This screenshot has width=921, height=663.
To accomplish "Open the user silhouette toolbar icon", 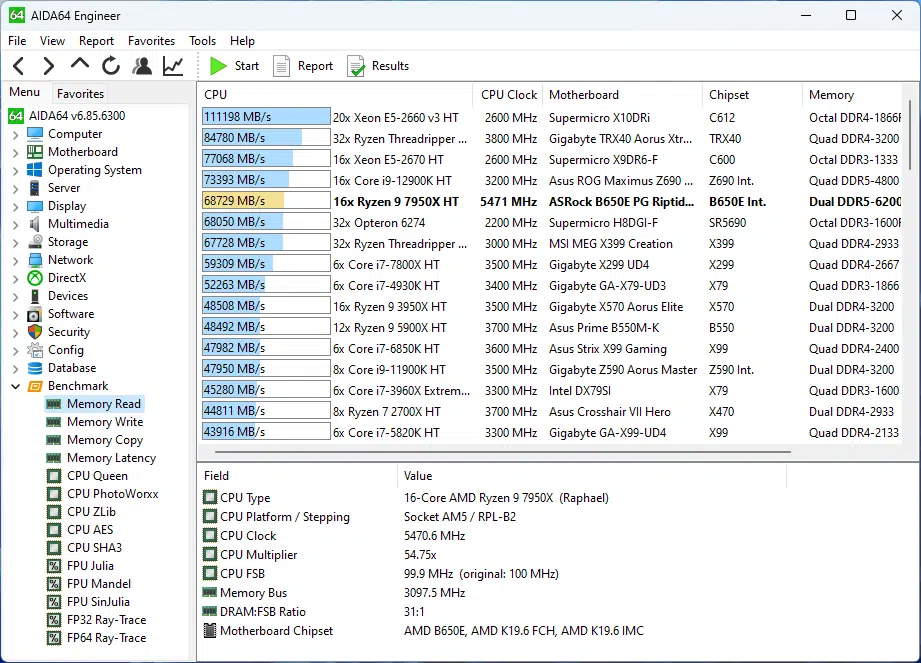I will pos(142,66).
